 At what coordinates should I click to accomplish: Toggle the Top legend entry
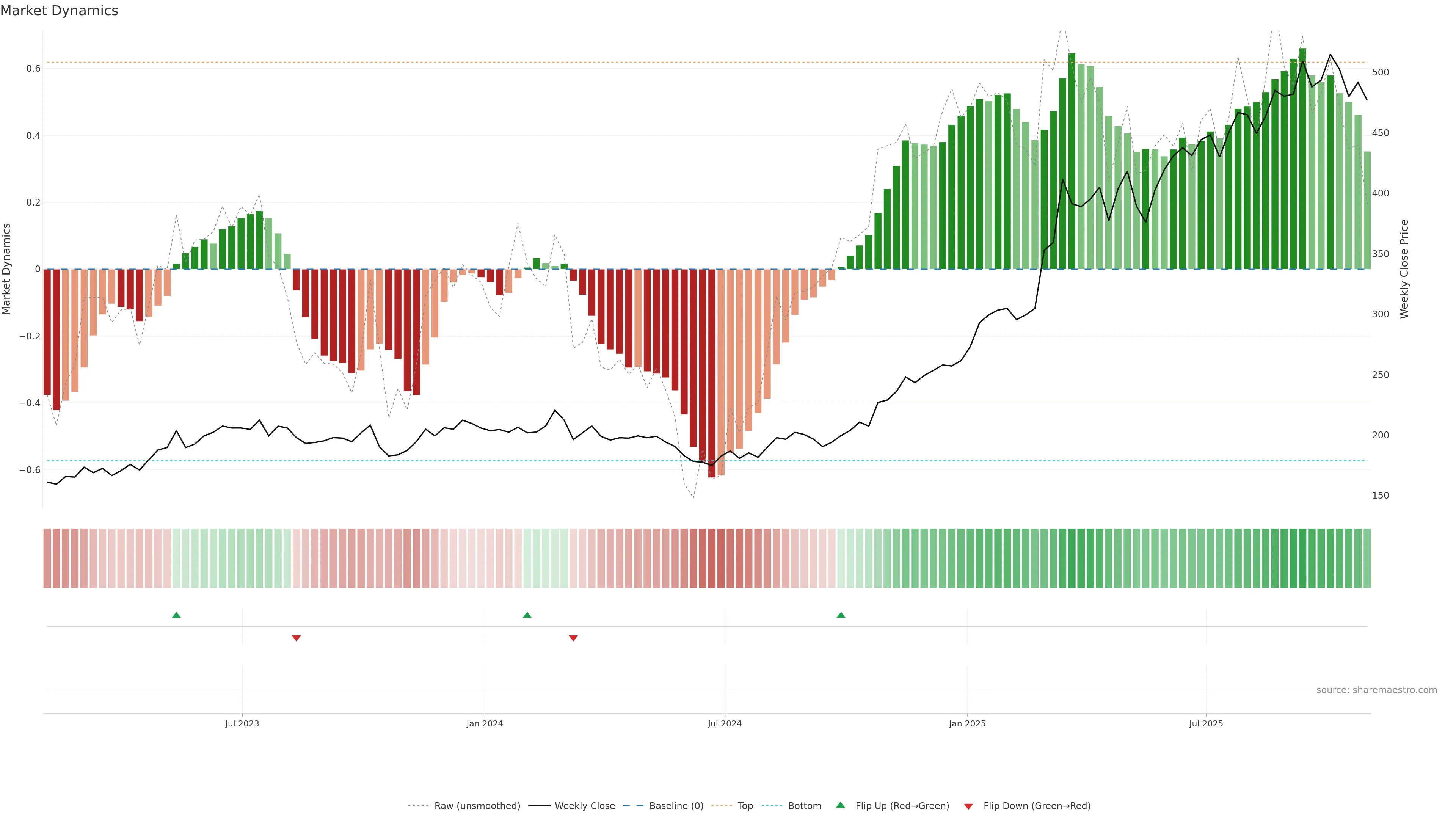(x=745, y=806)
